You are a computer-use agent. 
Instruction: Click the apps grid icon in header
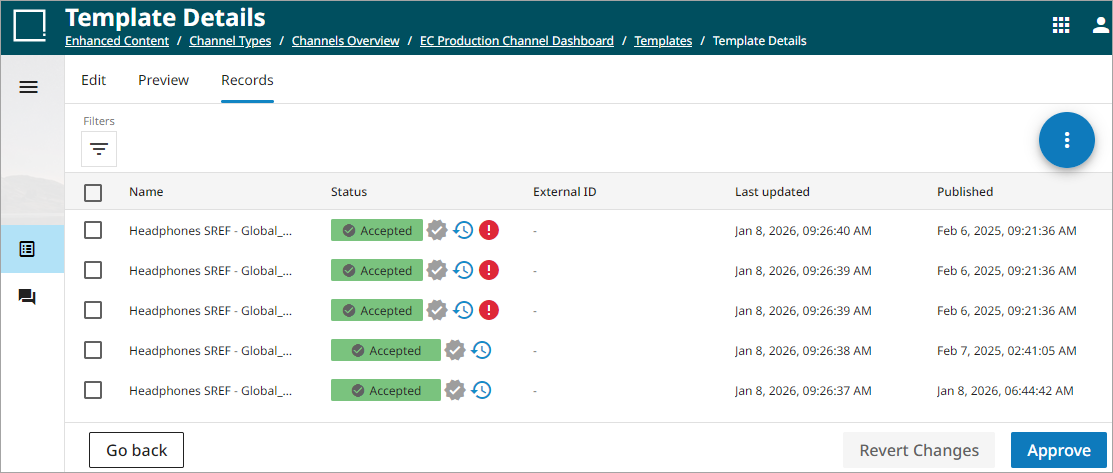[1061, 26]
